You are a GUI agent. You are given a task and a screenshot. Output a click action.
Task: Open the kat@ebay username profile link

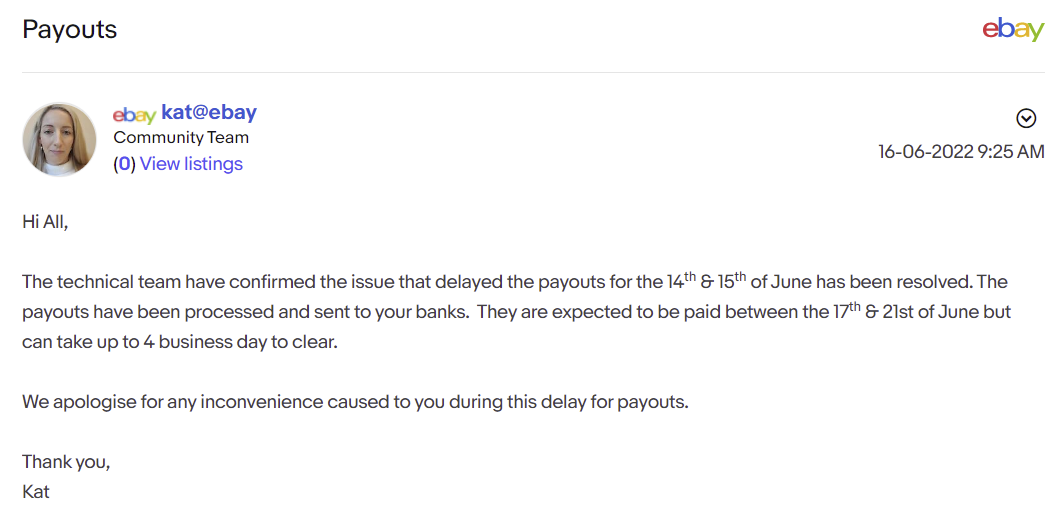coord(209,112)
